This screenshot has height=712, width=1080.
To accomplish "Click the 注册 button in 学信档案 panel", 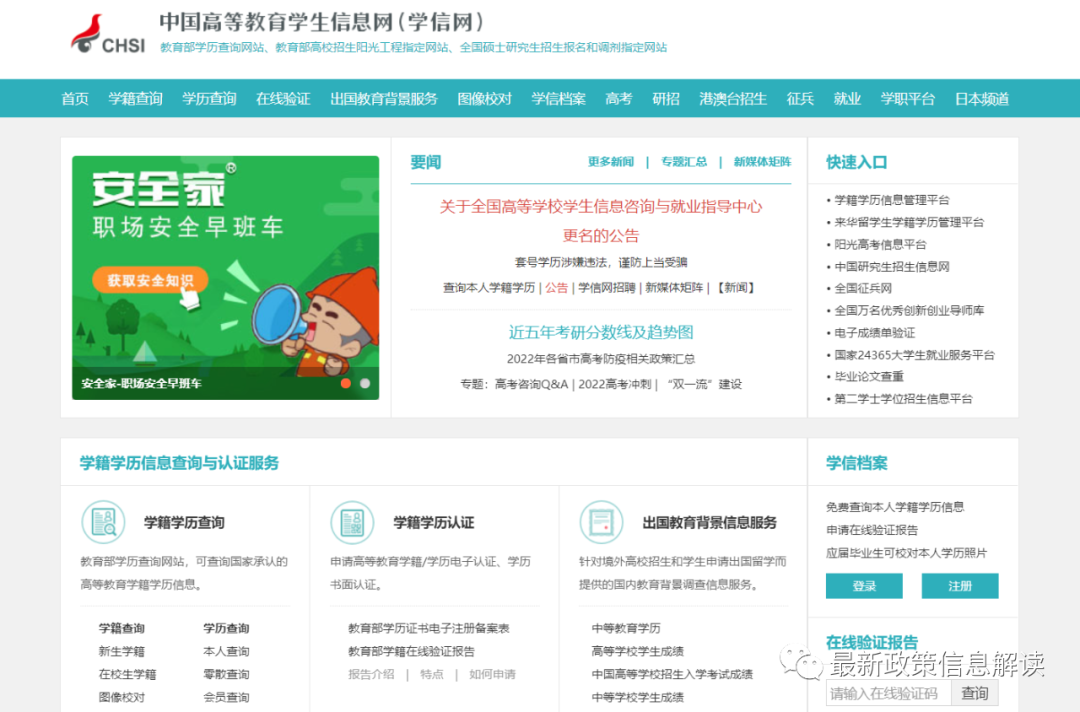I will (959, 586).
